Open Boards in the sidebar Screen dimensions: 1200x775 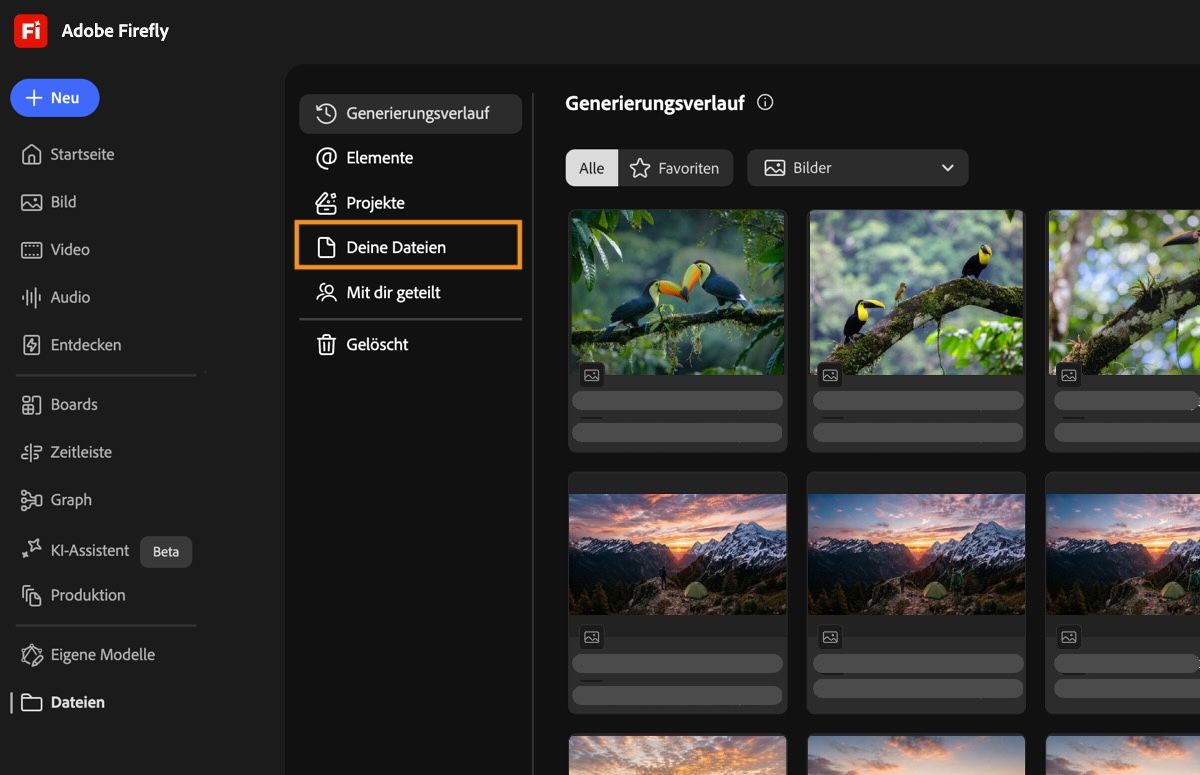coord(60,405)
